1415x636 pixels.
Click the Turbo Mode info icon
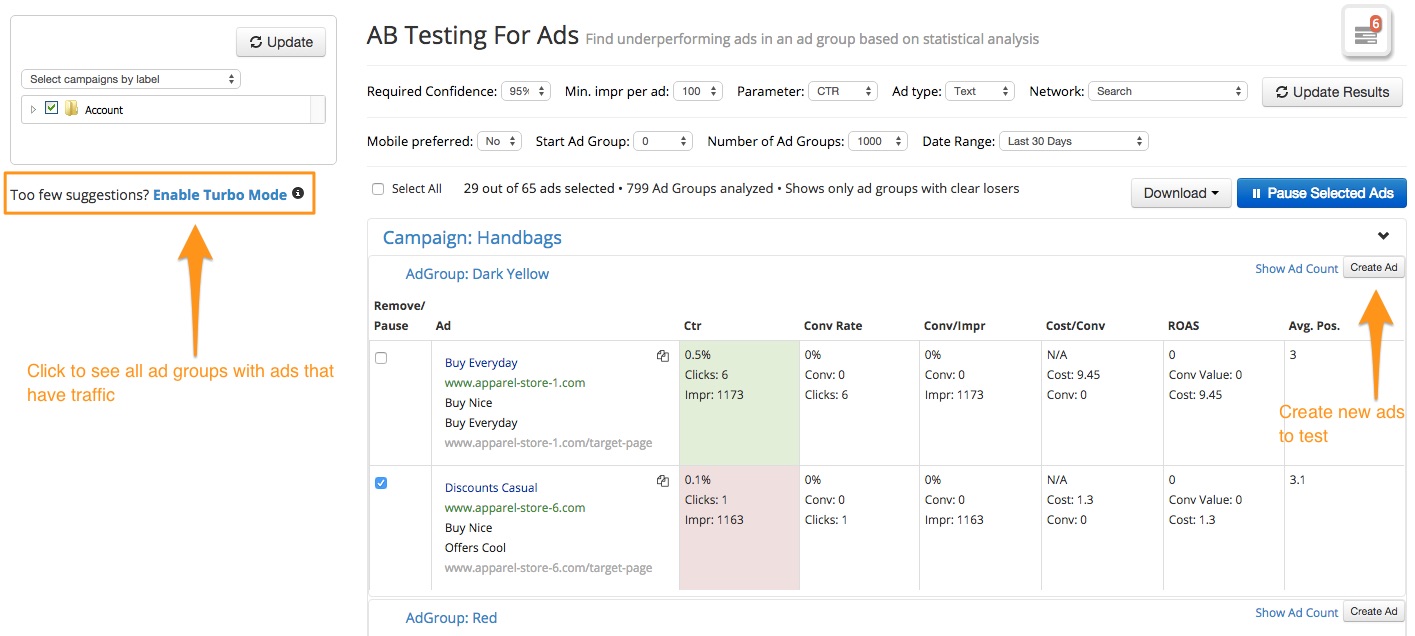[x=298, y=194]
